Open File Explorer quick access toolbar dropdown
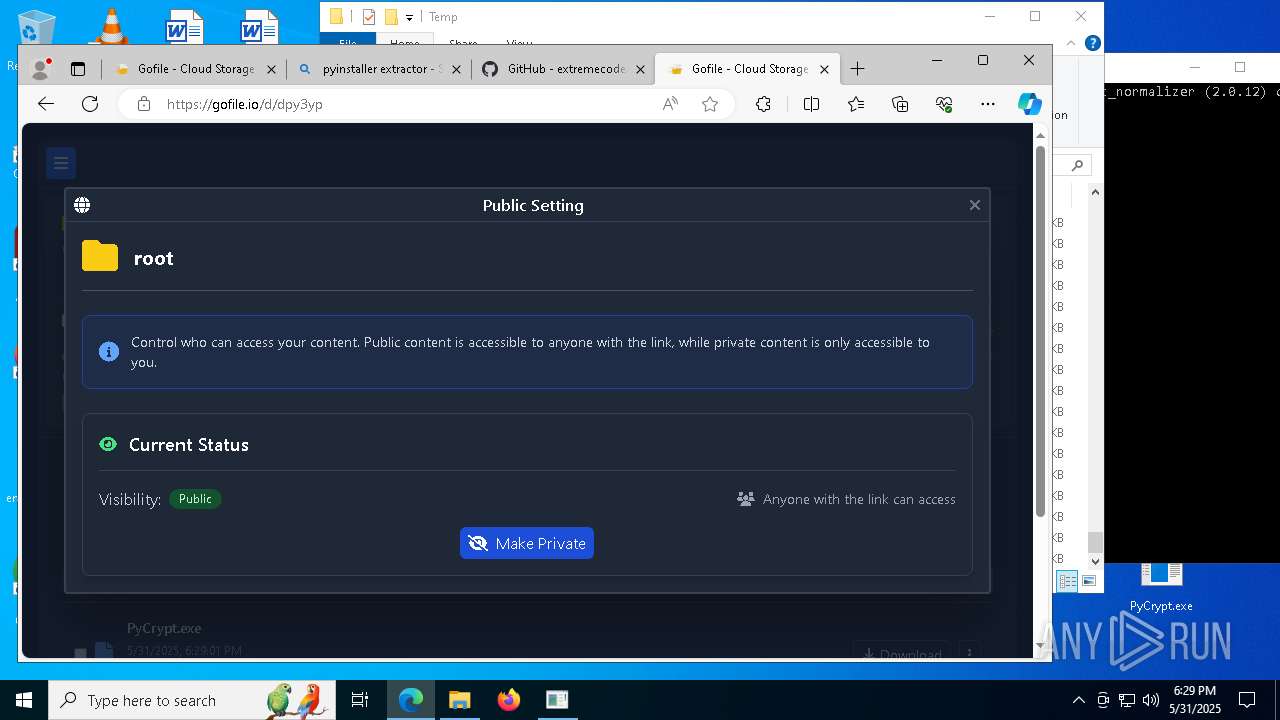The height and width of the screenshot is (720, 1280). click(x=409, y=17)
